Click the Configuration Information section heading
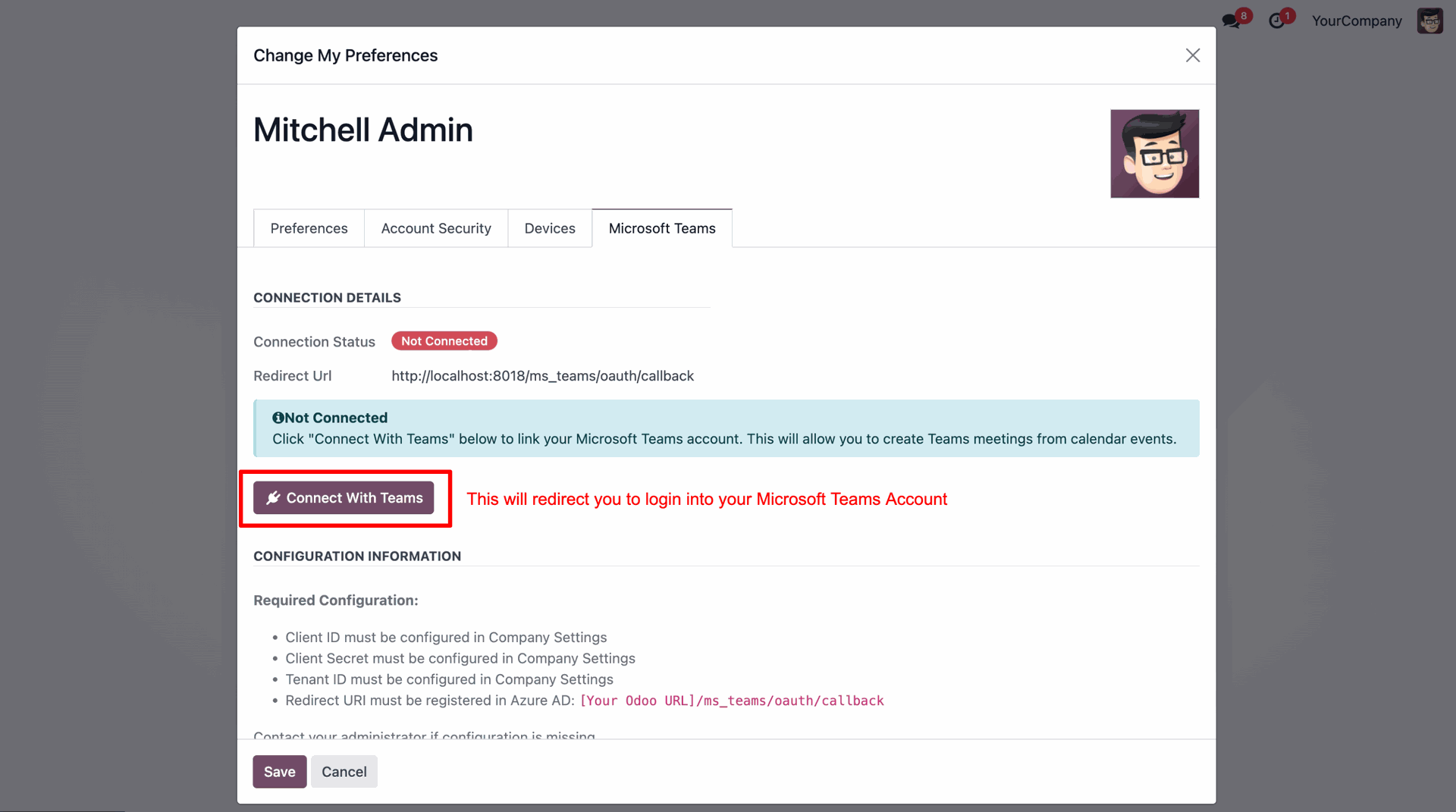Viewport: 1456px width, 812px height. tap(357, 556)
